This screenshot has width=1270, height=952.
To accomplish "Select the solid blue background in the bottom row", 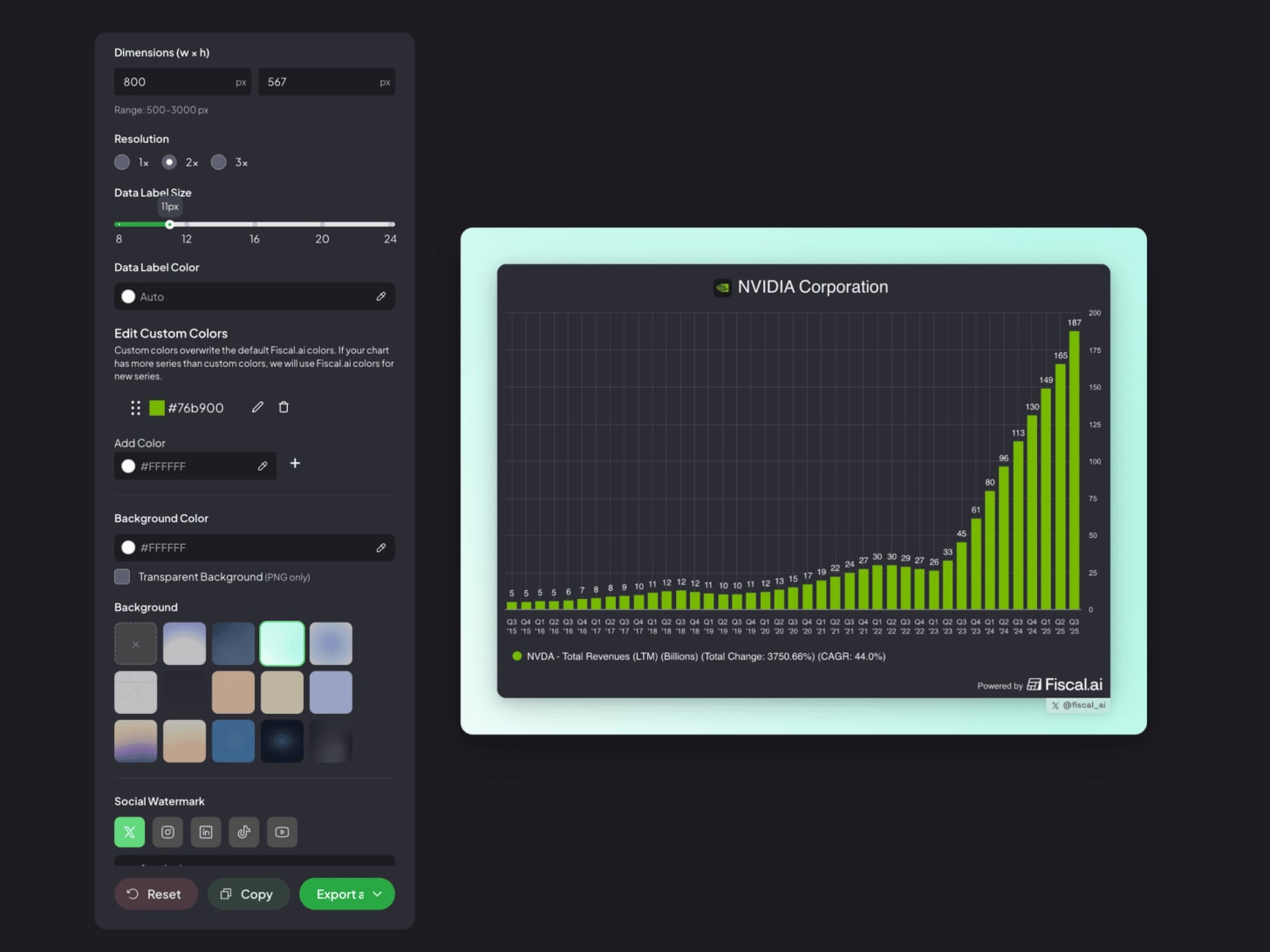I will 233,741.
